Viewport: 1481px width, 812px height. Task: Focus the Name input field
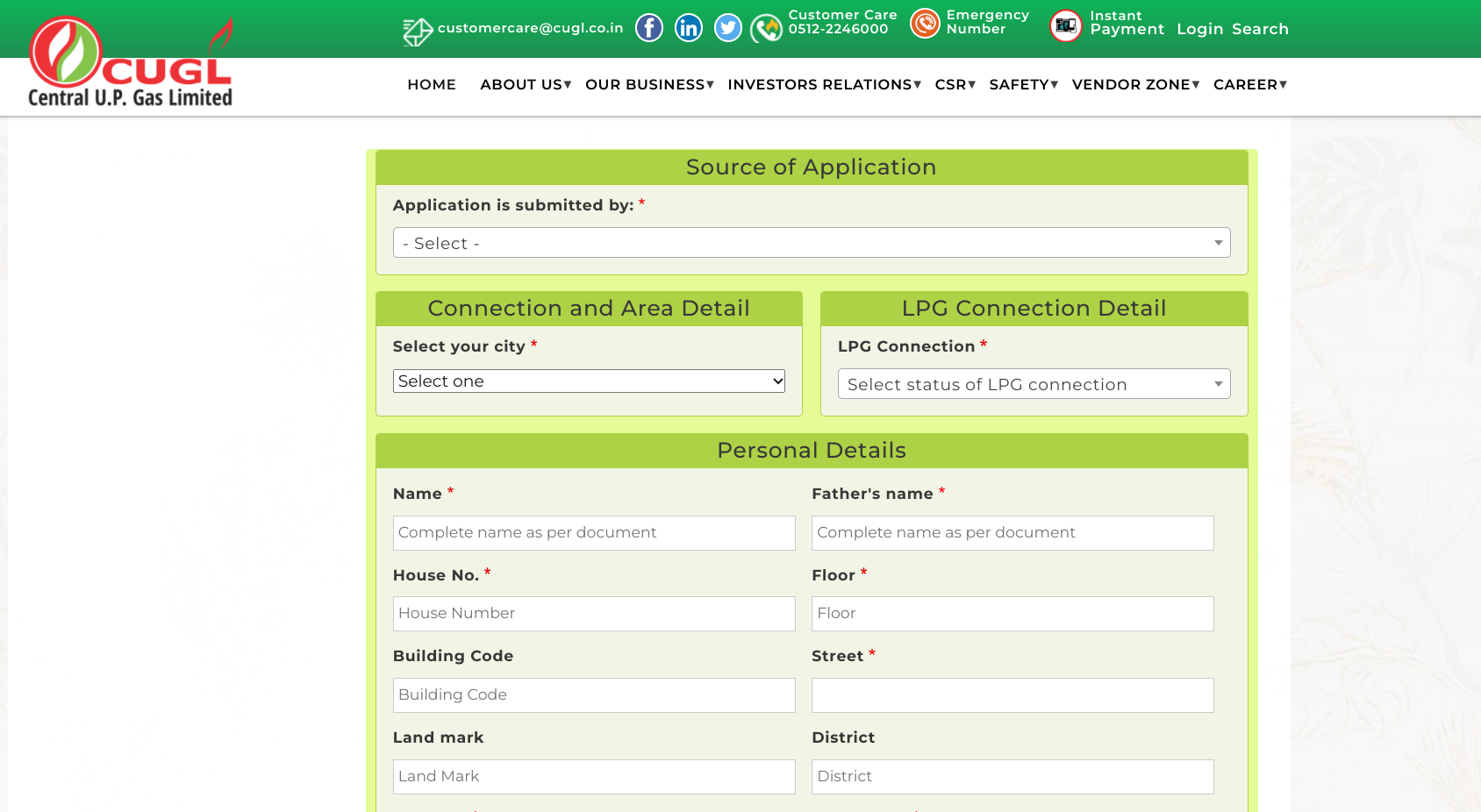[x=594, y=533]
